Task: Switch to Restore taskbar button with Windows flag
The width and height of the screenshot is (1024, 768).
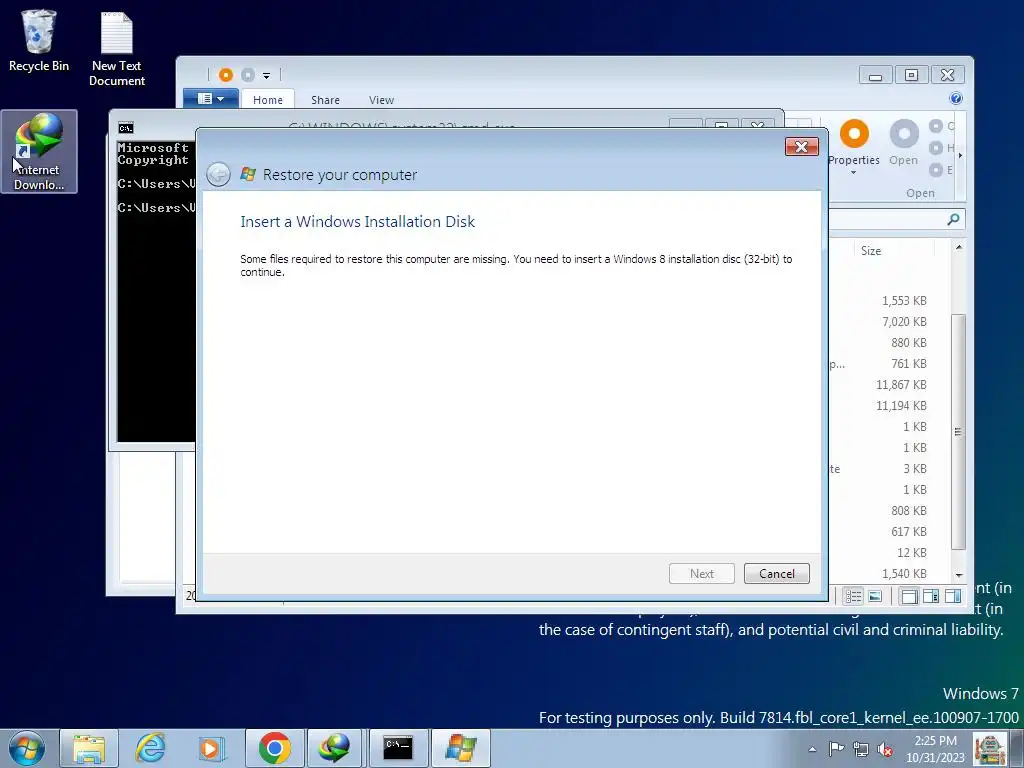Action: click(460, 748)
